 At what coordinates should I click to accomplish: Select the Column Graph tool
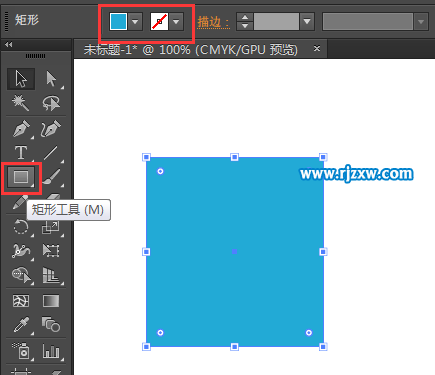51,351
